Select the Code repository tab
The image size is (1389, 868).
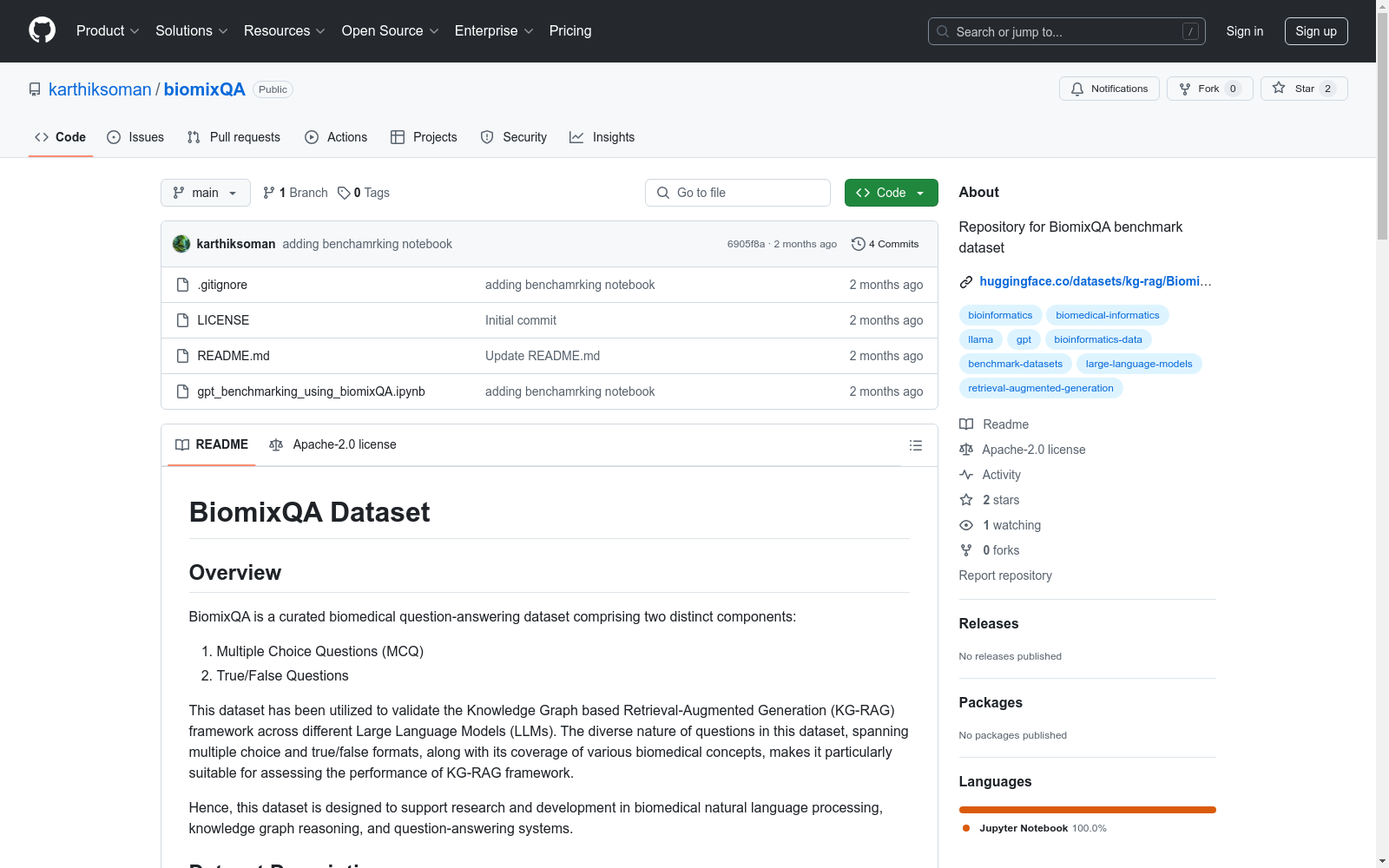pos(61,137)
